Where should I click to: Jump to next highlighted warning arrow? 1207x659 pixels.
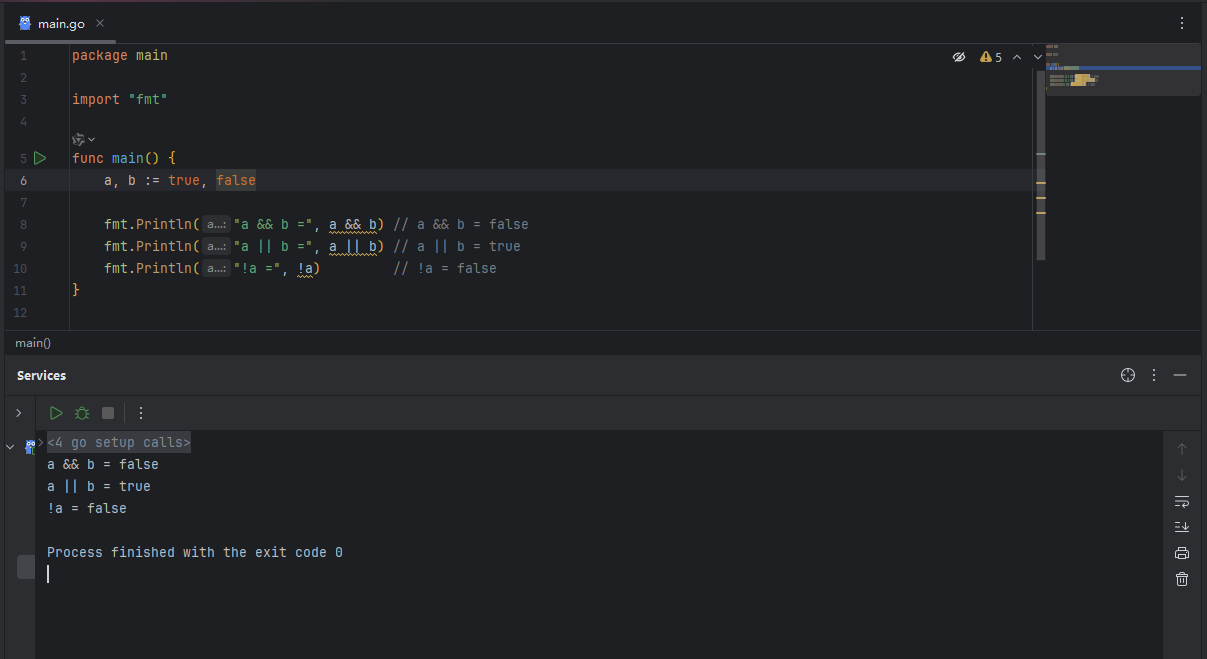point(1037,57)
